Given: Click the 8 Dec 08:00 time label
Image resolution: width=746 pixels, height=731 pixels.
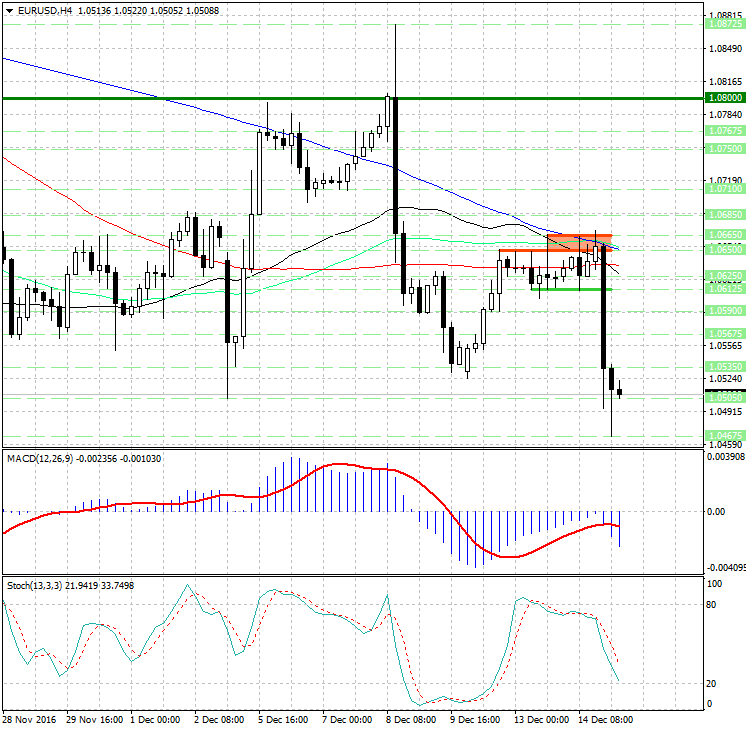Looking at the screenshot, I should pos(411,720).
